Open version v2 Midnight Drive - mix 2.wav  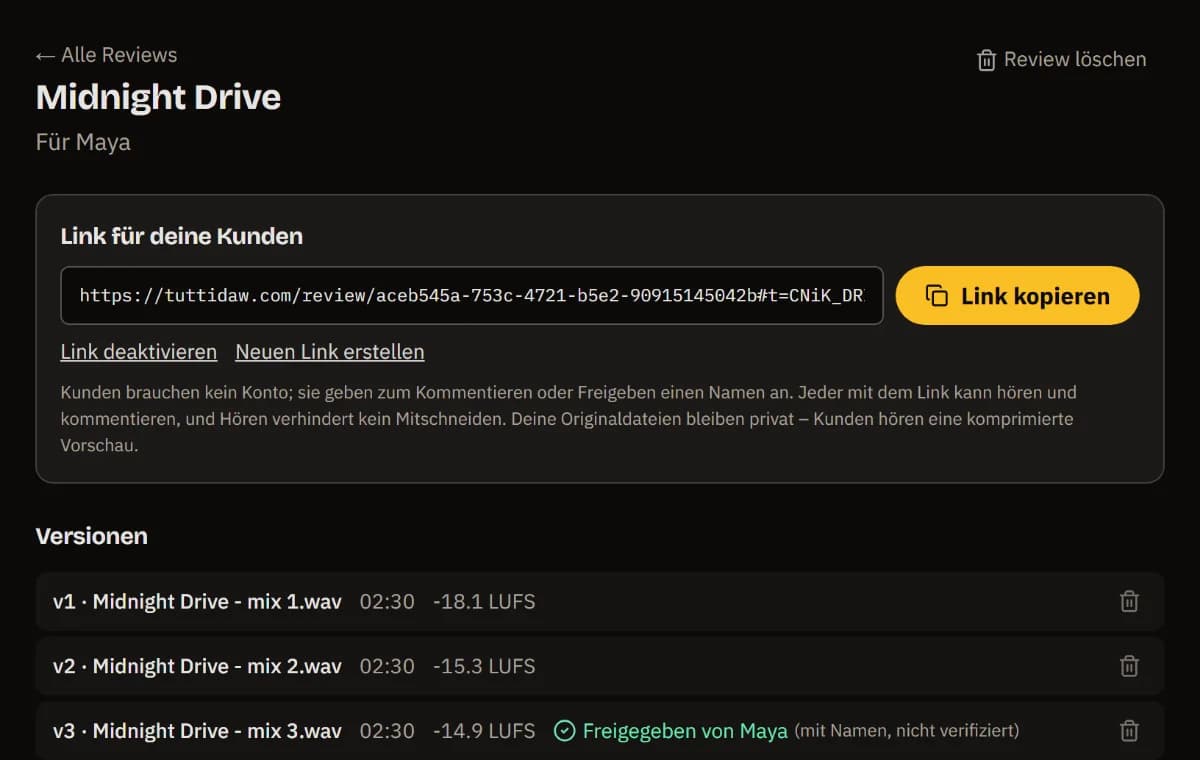600,666
